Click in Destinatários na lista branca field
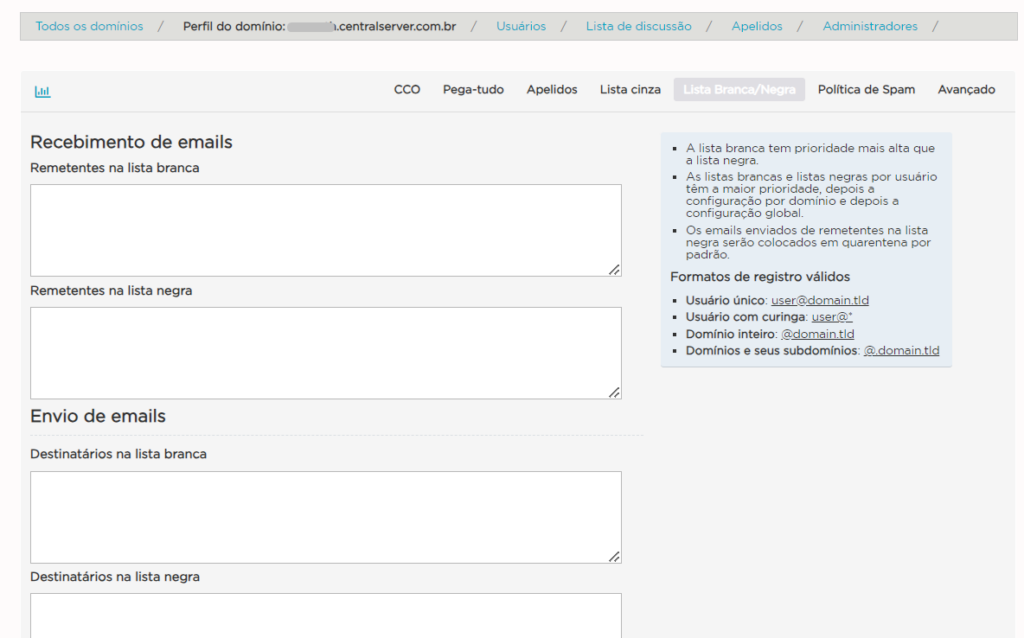Viewport: 1024px width, 638px height. [x=325, y=517]
